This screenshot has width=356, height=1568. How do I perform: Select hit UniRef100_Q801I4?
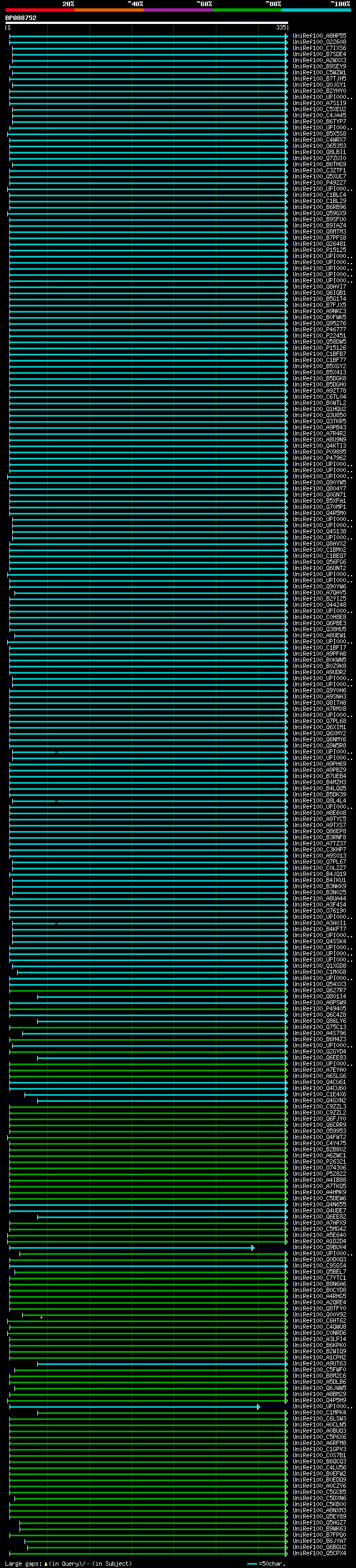pos(319,997)
